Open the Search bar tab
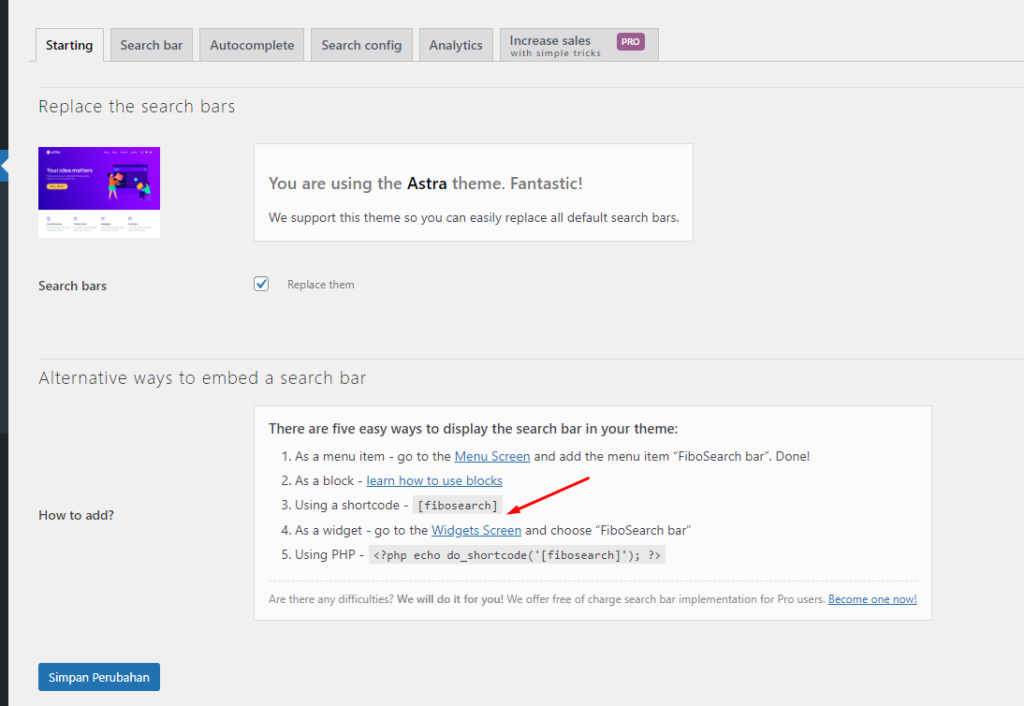The height and width of the screenshot is (706, 1024). click(x=151, y=45)
